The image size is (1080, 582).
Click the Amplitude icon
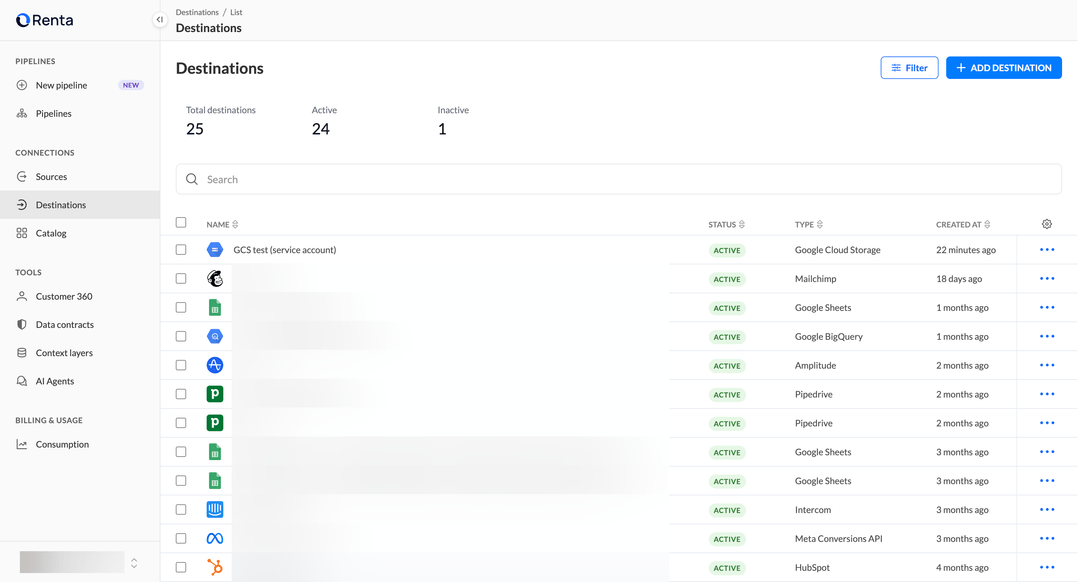coord(215,366)
